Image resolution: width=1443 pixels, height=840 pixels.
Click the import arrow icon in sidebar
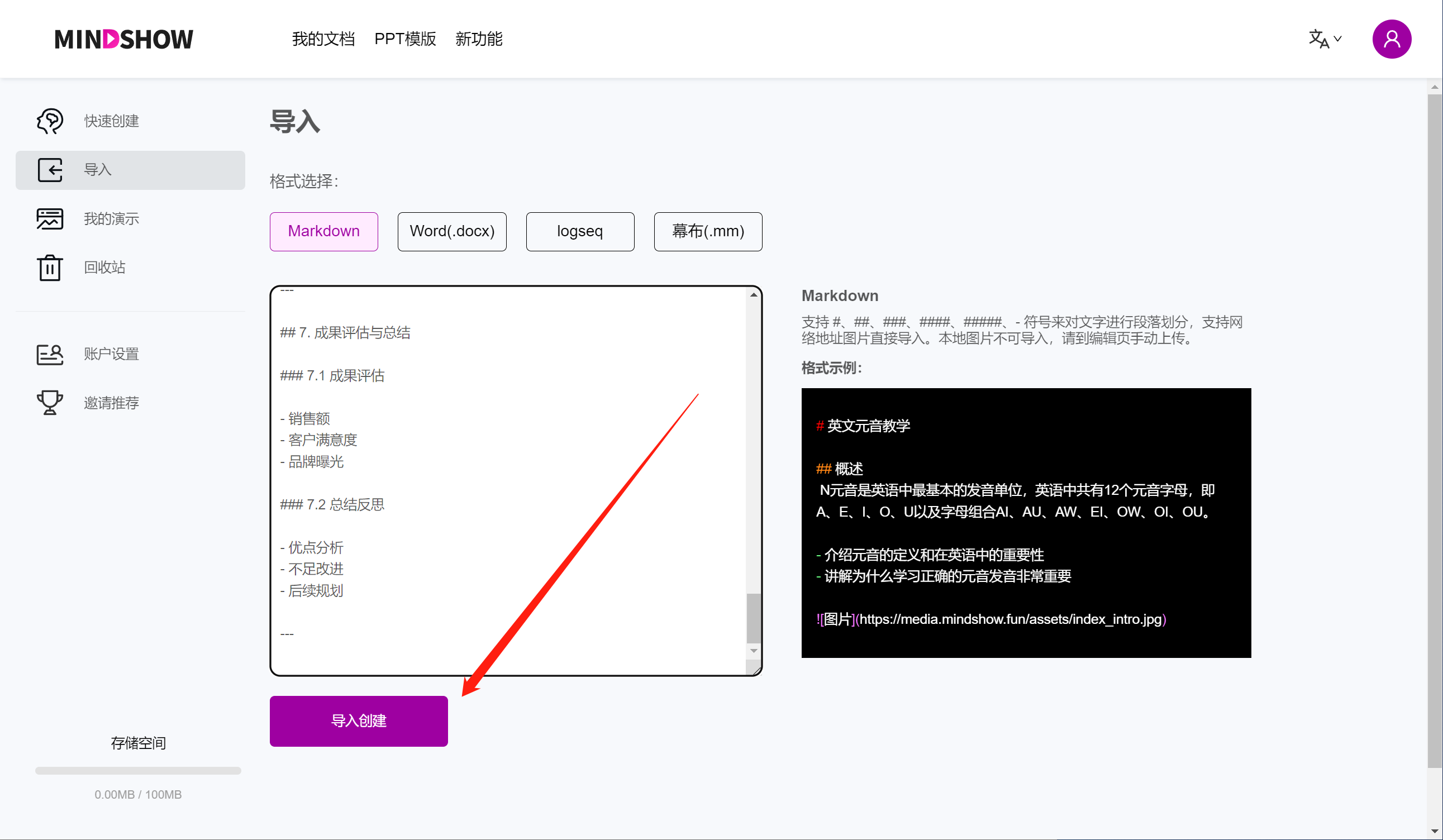50,170
